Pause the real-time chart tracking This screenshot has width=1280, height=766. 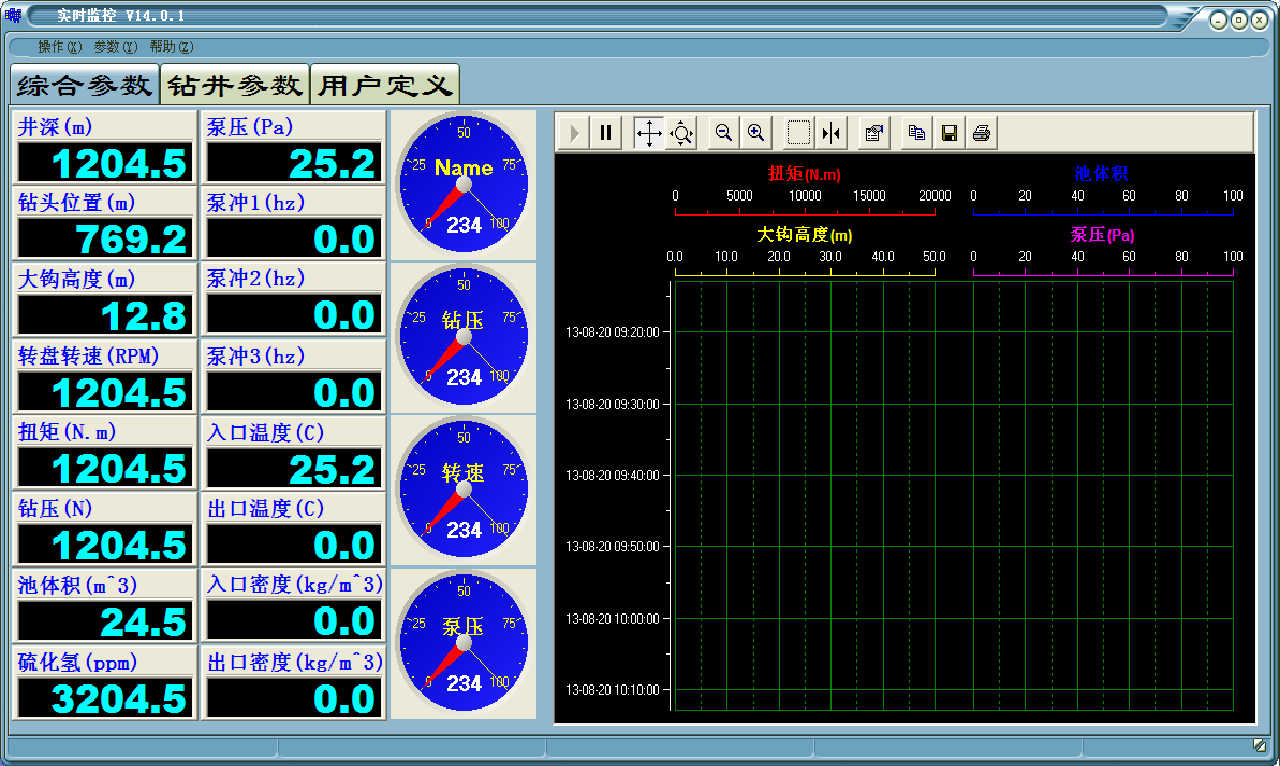pos(606,133)
